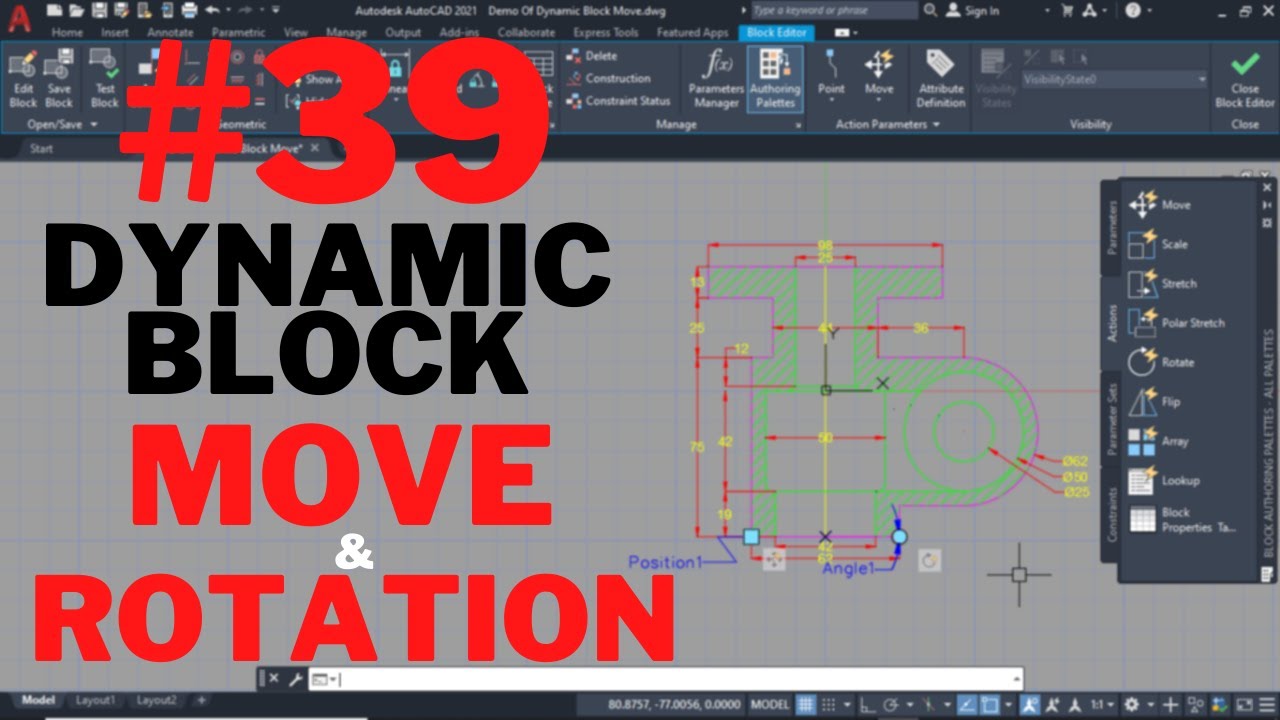Click Edit Block in the ribbon
1280x720 pixels.
pyautogui.click(x=23, y=79)
